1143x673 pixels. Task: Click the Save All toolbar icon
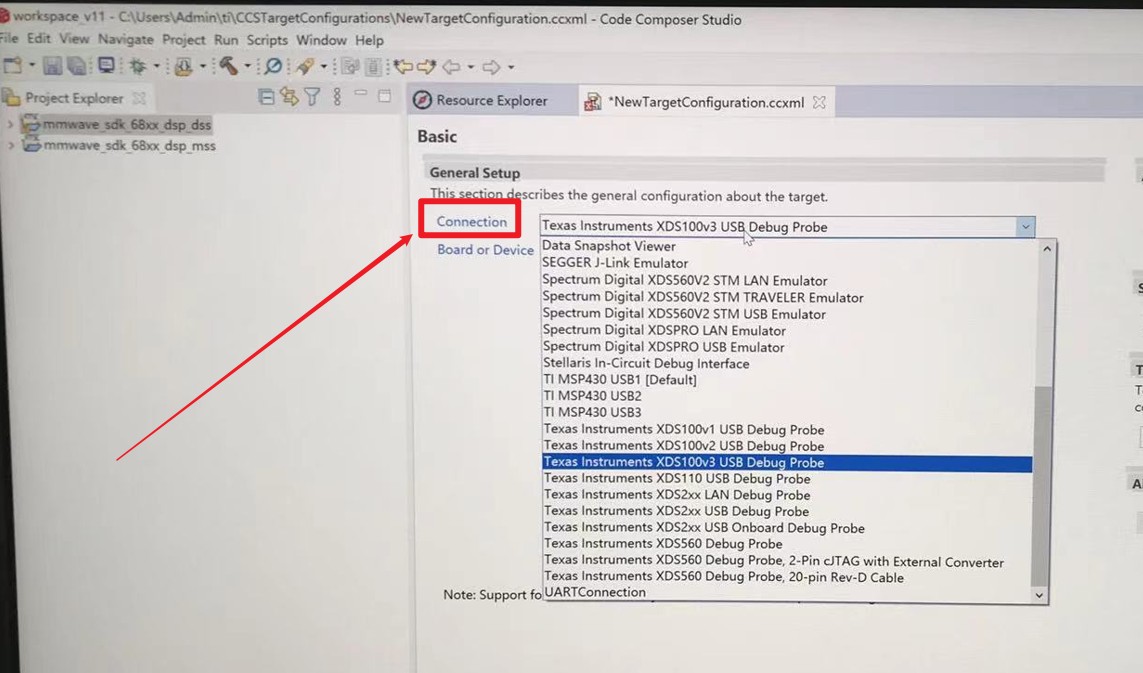click(x=77, y=66)
